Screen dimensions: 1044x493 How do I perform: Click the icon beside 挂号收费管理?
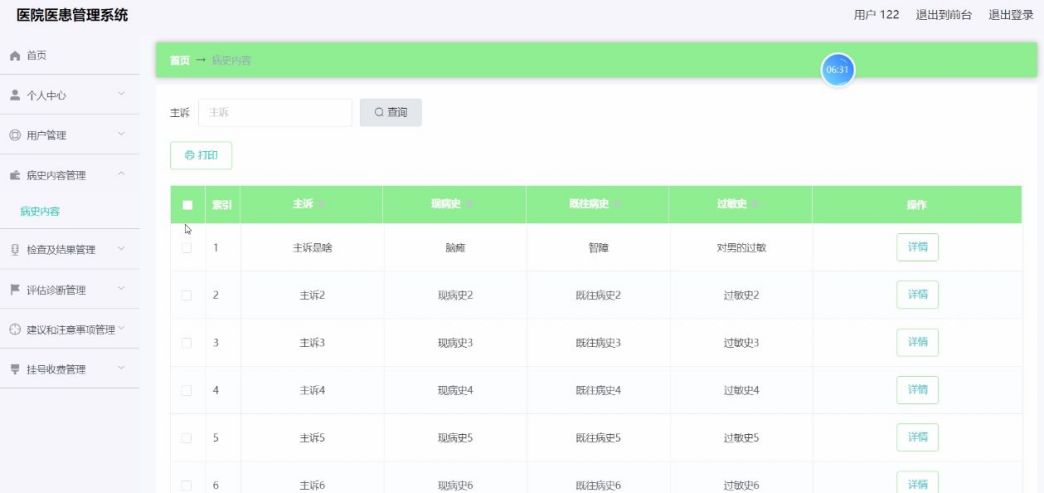[x=15, y=369]
